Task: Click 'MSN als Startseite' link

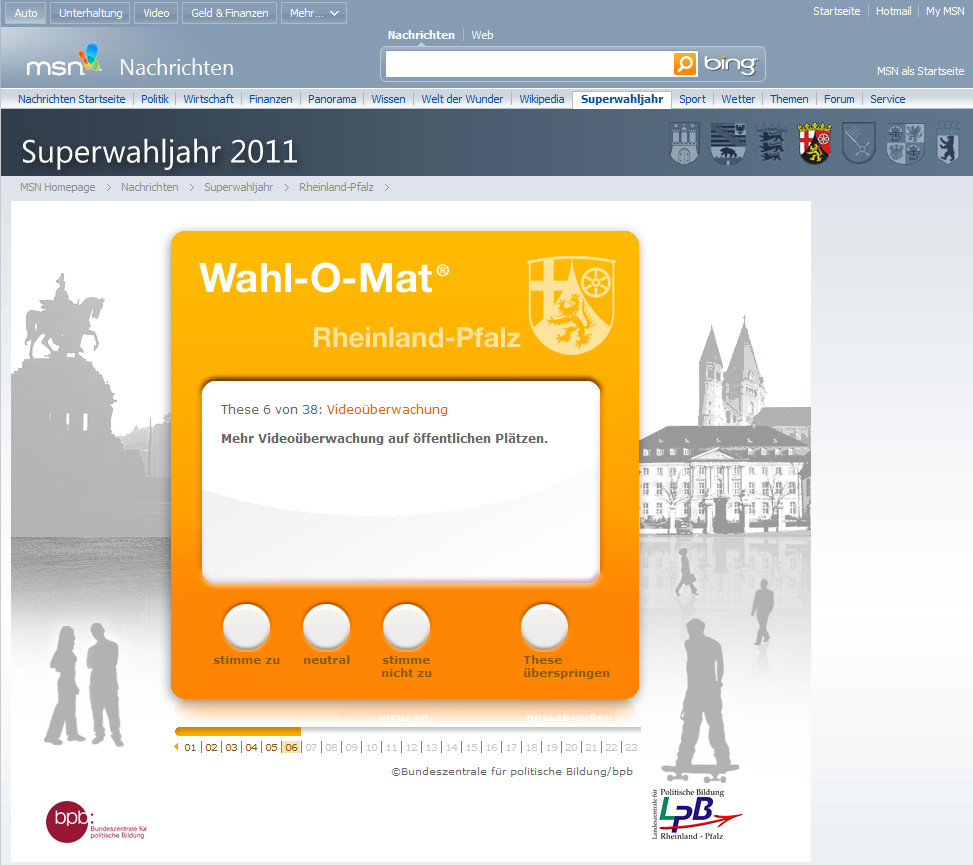Action: (920, 71)
